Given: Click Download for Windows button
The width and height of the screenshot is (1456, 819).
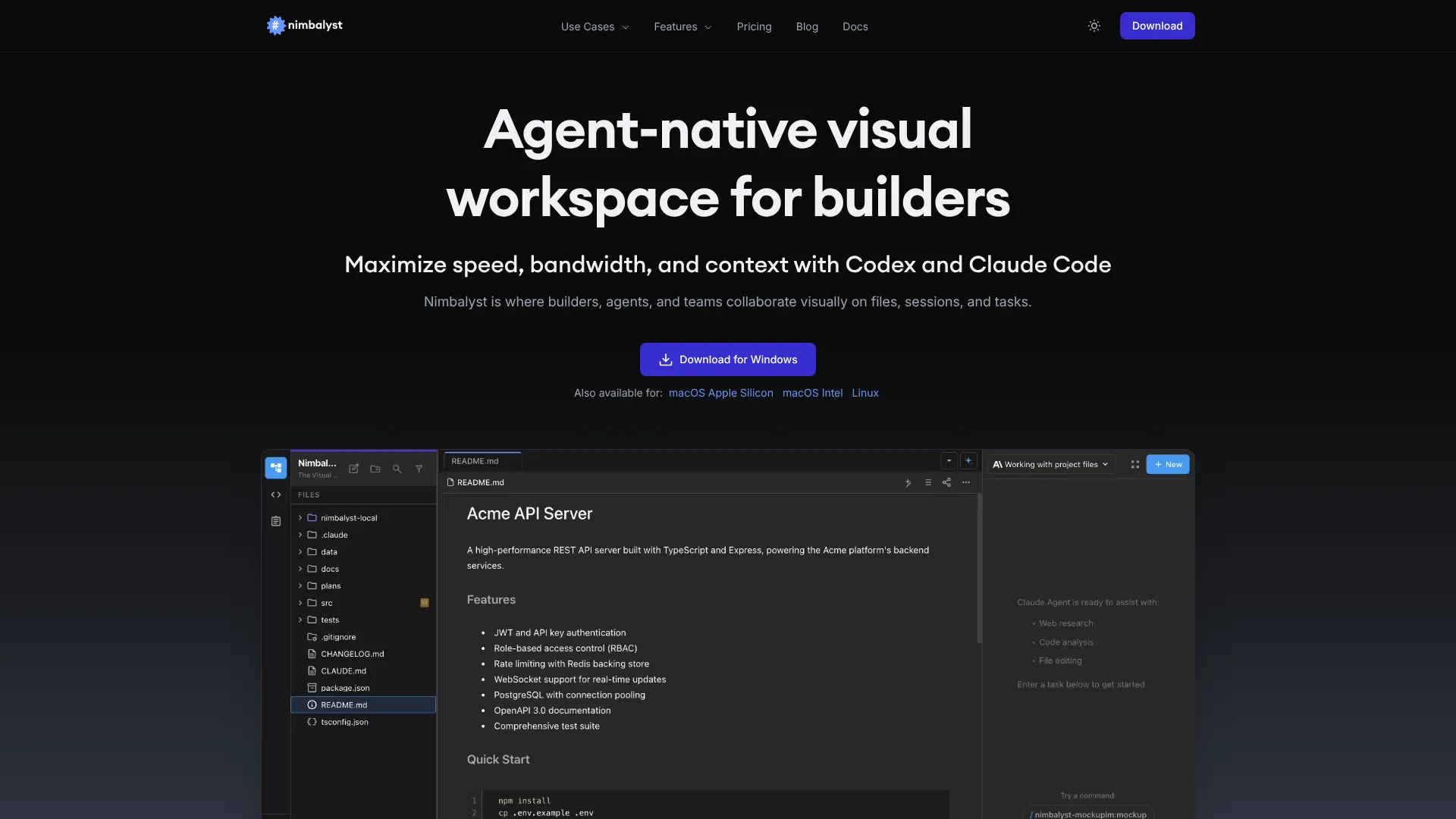Looking at the screenshot, I should coord(727,359).
